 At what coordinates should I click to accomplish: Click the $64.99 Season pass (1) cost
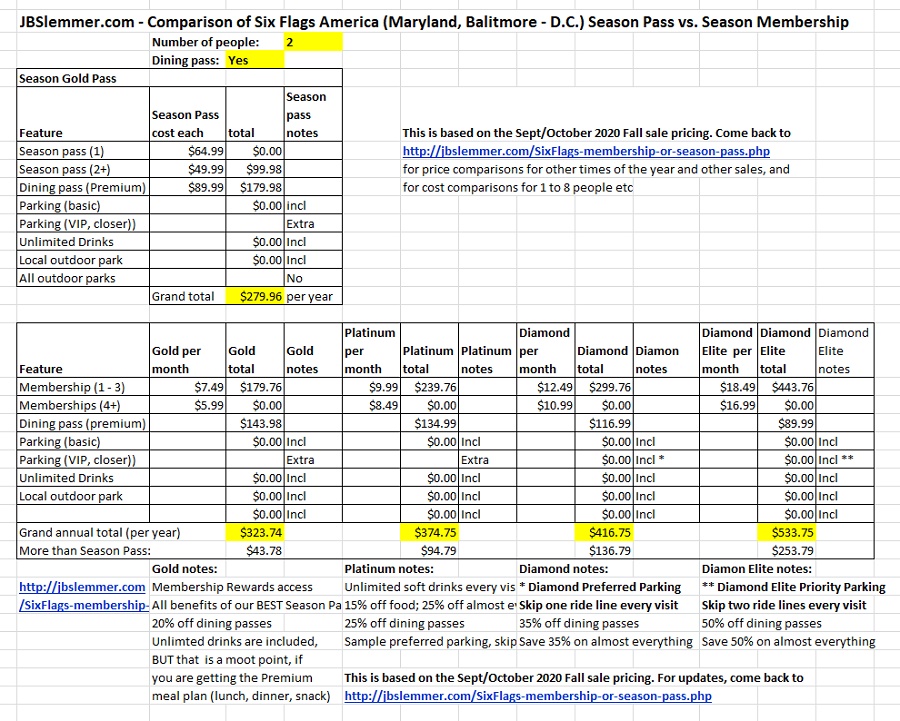pyautogui.click(x=188, y=151)
